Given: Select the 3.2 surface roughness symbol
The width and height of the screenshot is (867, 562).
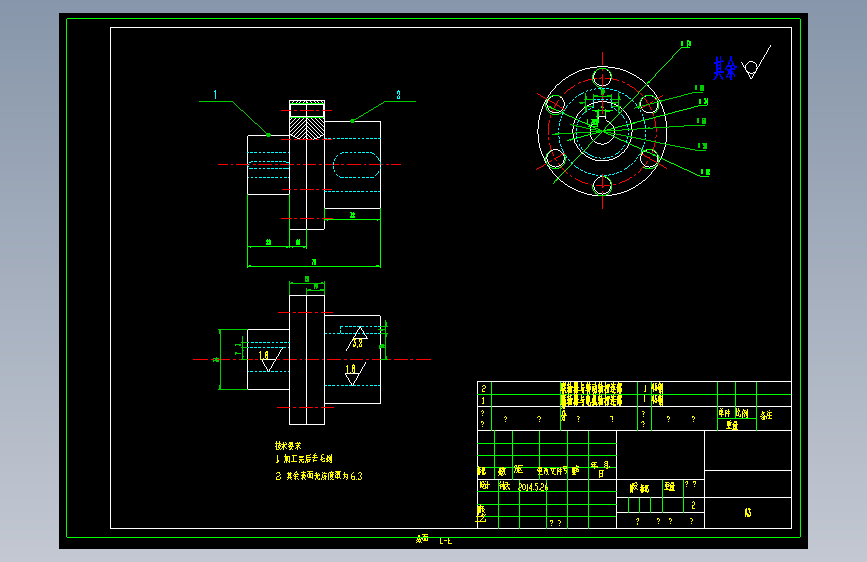Looking at the screenshot, I should [x=357, y=339].
